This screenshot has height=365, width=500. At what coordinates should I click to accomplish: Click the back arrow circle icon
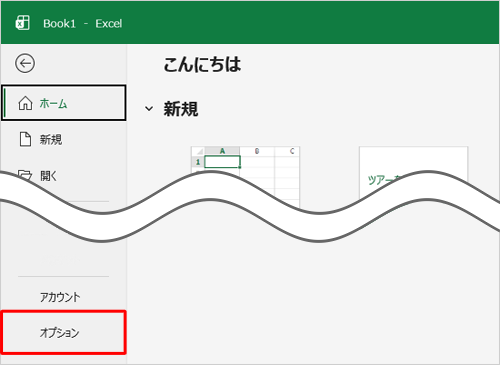[x=25, y=63]
